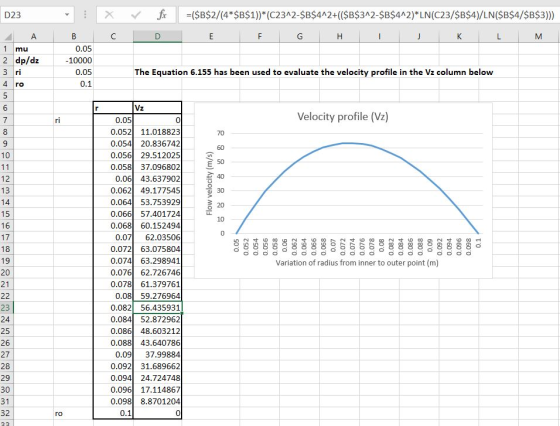This screenshot has height=426, width=560.
Task: Select column D header
Action: 158,36
